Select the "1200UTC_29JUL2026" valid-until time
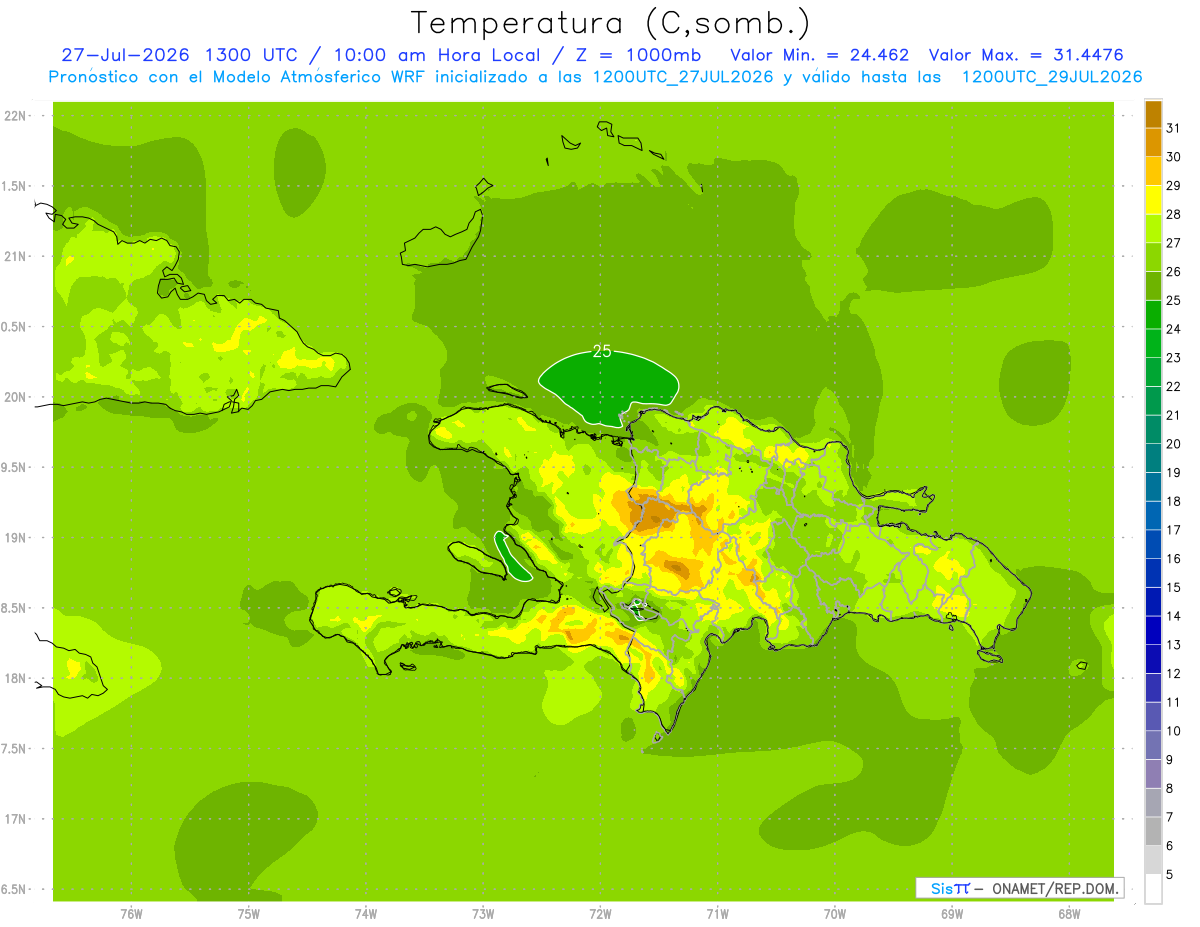Viewport: 1200px width, 927px height. coord(1052,76)
